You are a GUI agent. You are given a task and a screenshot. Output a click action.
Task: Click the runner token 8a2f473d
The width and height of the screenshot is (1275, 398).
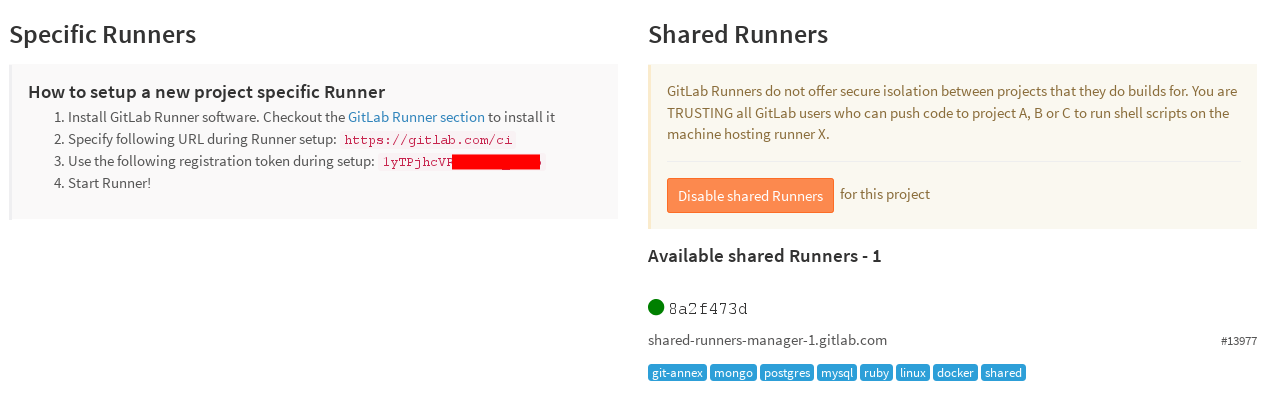[x=708, y=308]
